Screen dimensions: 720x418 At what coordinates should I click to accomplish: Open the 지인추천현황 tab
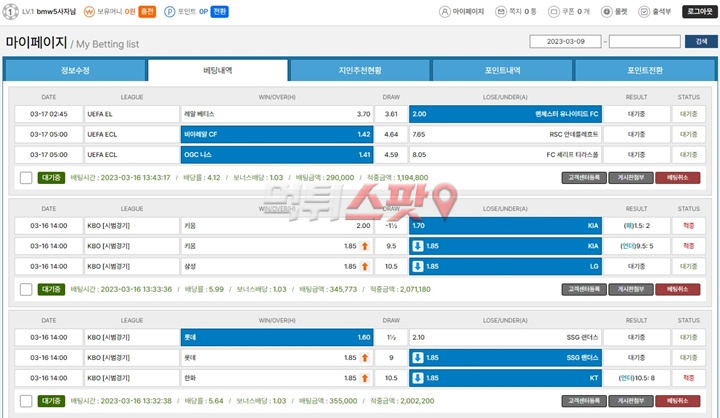pos(360,70)
